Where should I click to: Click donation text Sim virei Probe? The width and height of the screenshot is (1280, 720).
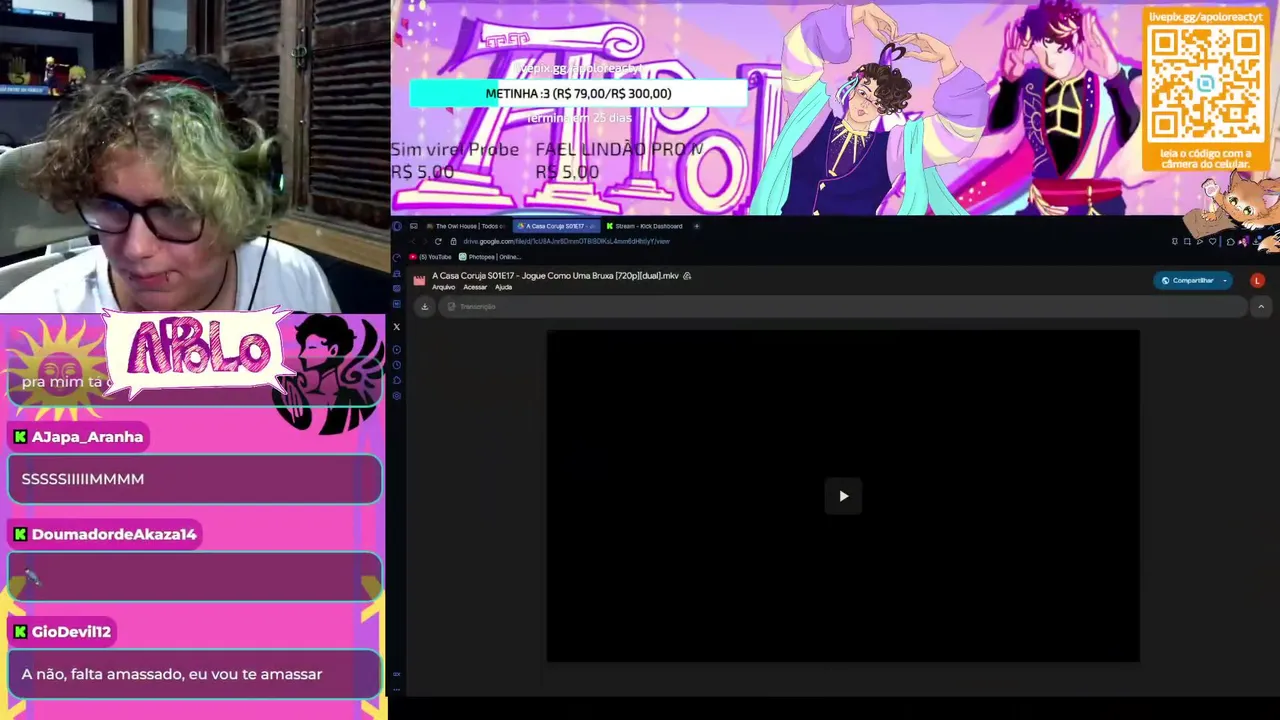click(x=455, y=149)
